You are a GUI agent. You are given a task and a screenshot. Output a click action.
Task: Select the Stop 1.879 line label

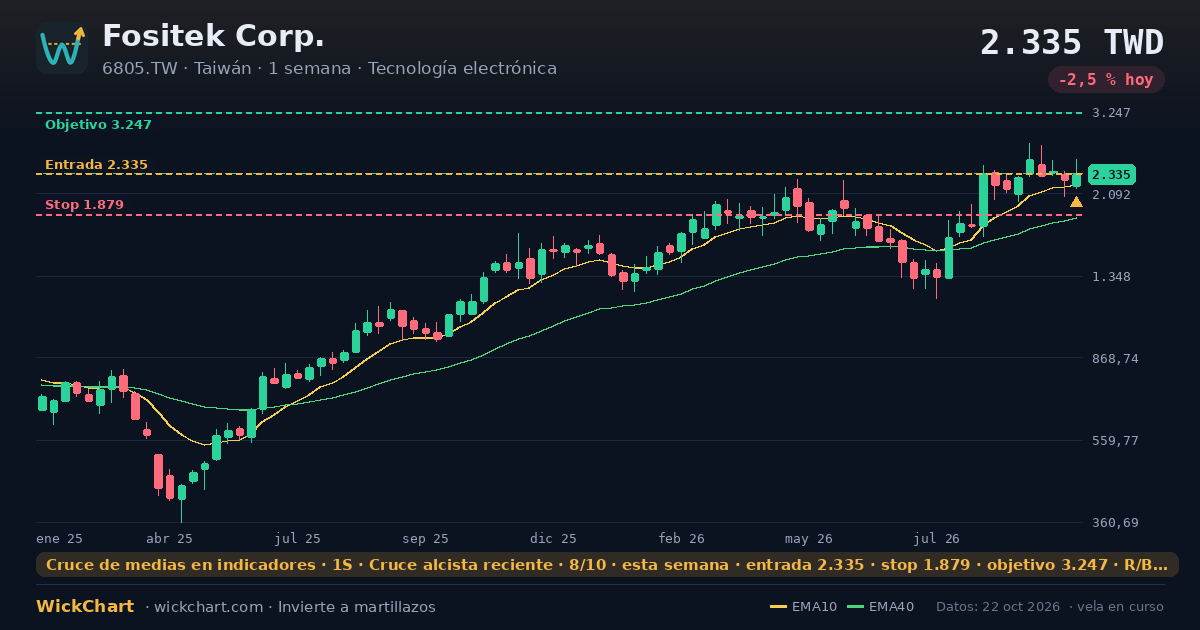point(84,205)
